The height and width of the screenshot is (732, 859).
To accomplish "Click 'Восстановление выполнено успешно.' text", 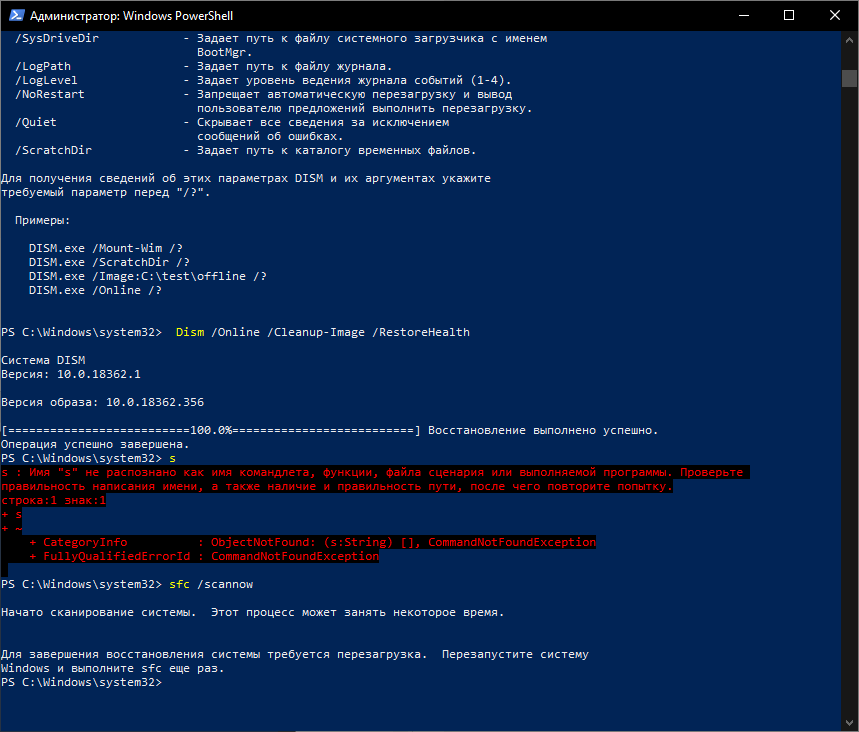I will (x=543, y=430).
